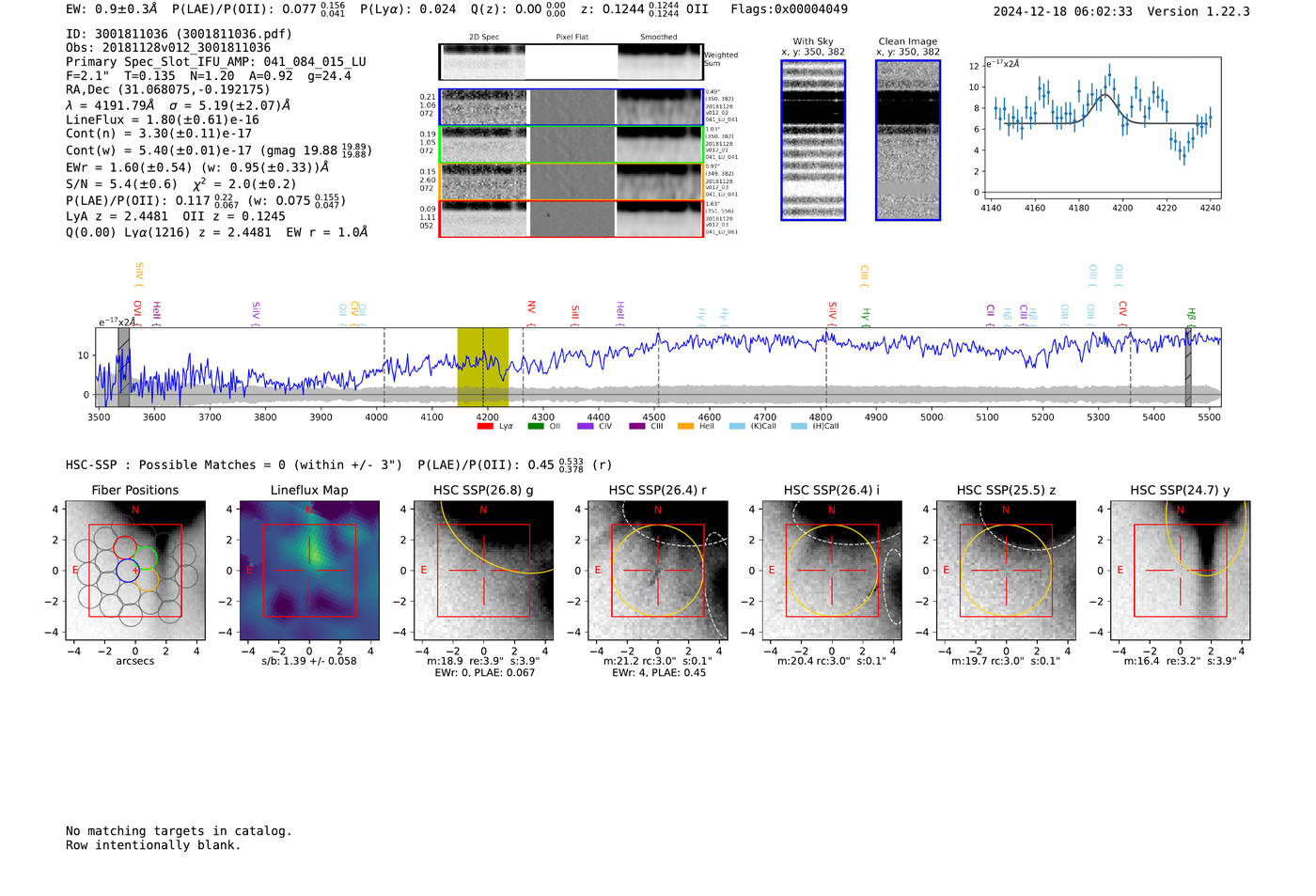Select the green-bordered 2D spectrum row
This screenshot has width=1316, height=896.
(x=572, y=145)
